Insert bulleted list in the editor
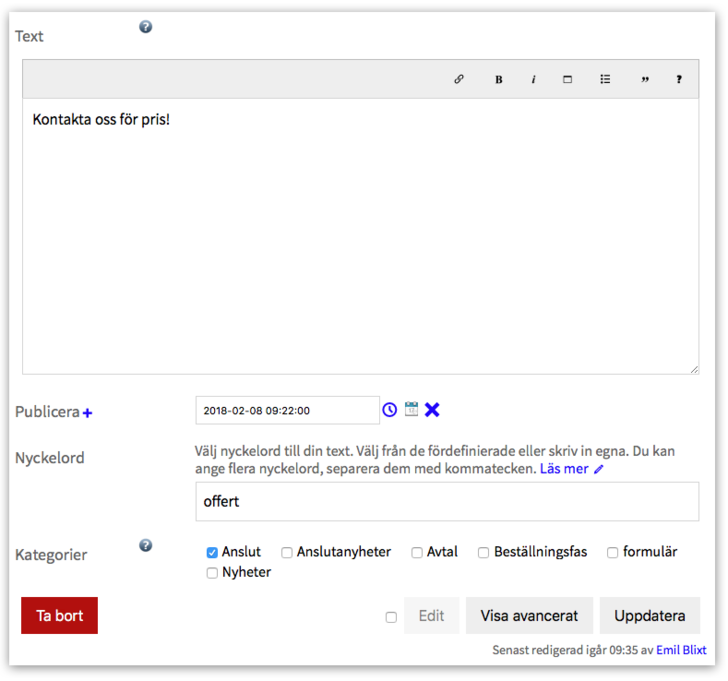This screenshot has height=681, width=728. tap(605, 80)
